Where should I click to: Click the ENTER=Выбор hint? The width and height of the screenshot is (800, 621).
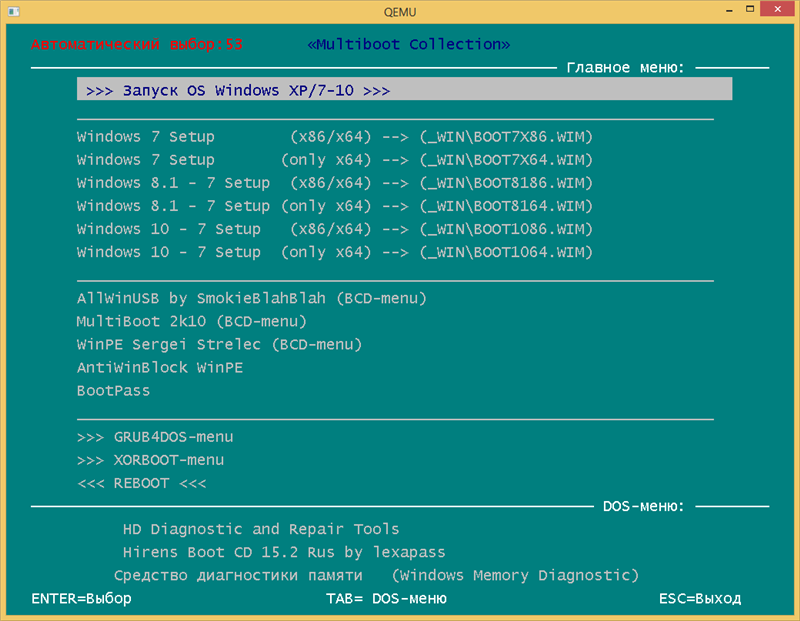click(81, 599)
